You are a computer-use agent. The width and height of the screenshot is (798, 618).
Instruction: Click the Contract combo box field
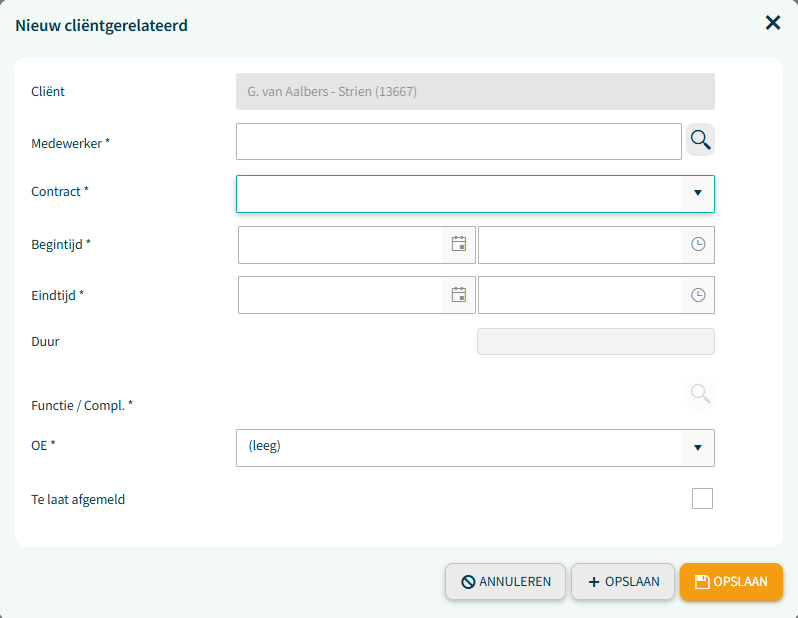pos(475,194)
